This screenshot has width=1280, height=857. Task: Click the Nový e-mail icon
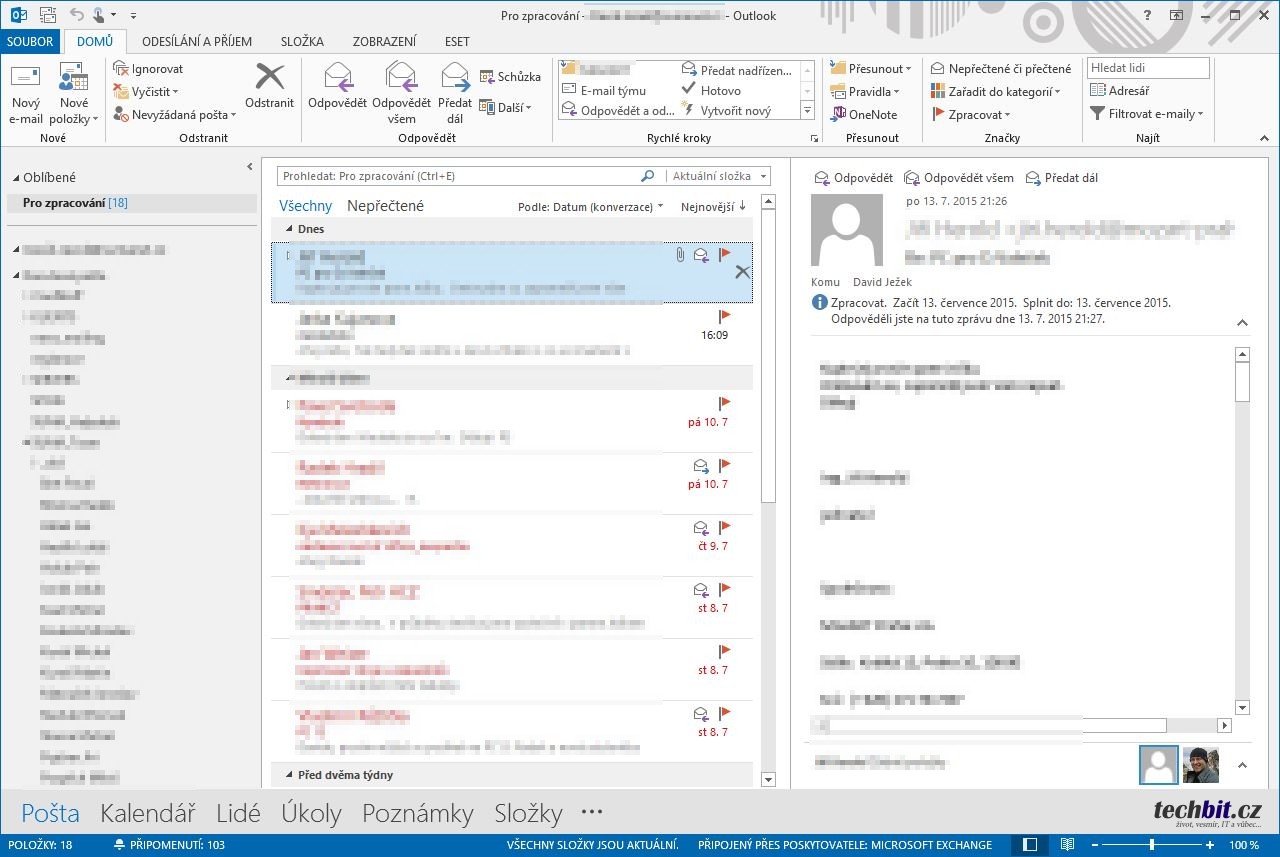(x=26, y=80)
